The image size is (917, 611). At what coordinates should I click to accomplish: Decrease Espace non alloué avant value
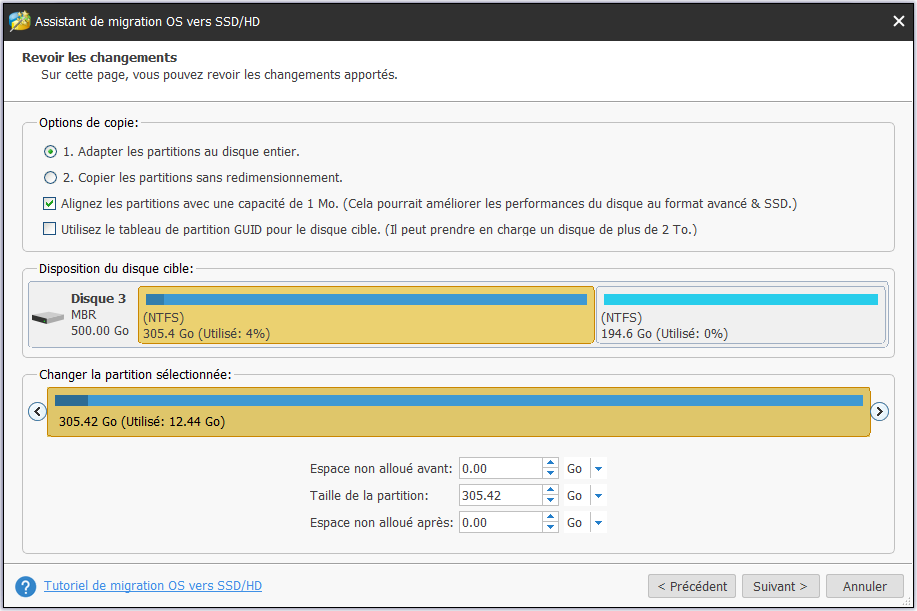pos(550,474)
